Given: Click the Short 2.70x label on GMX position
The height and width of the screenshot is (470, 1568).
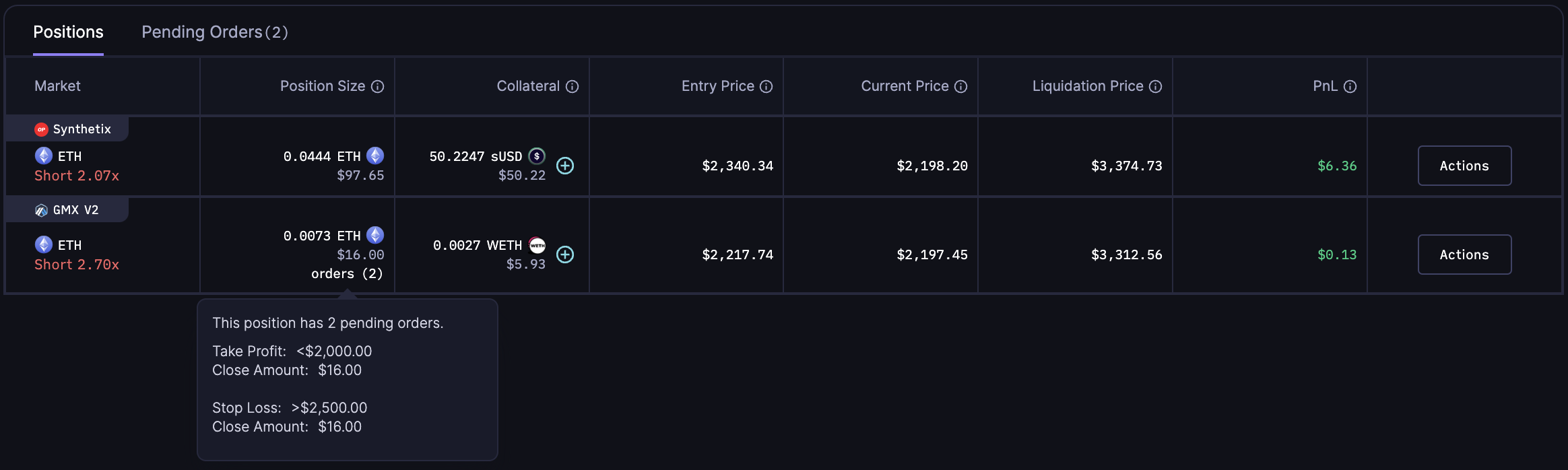Looking at the screenshot, I should pos(76,265).
